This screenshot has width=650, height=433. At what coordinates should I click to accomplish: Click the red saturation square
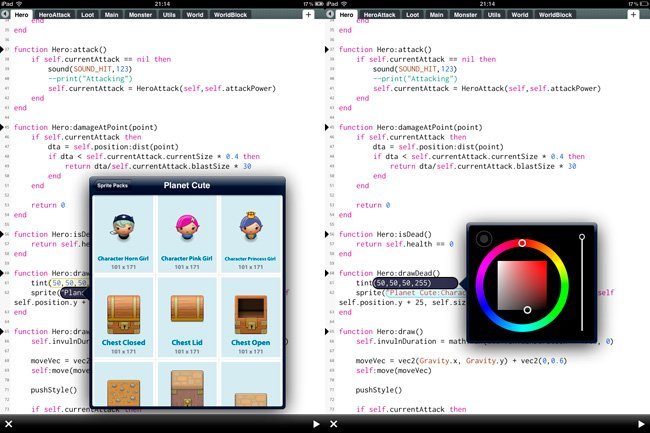click(522, 285)
